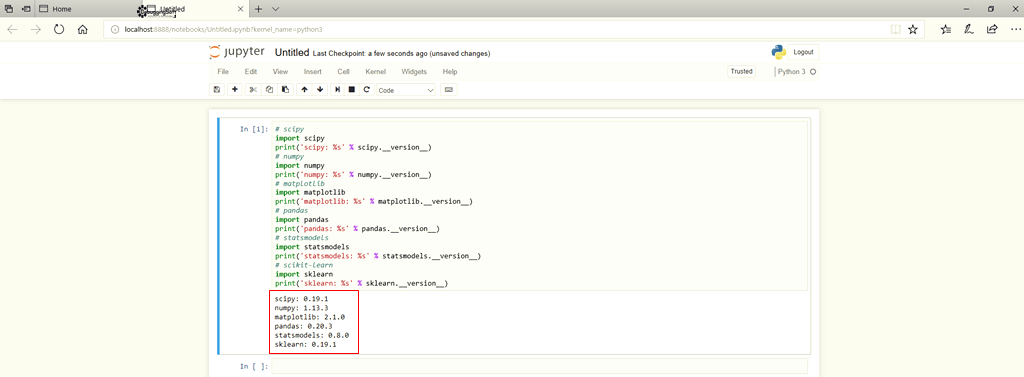Restart the kernel with the circular arrow icon
The height and width of the screenshot is (377, 1024).
(x=366, y=90)
